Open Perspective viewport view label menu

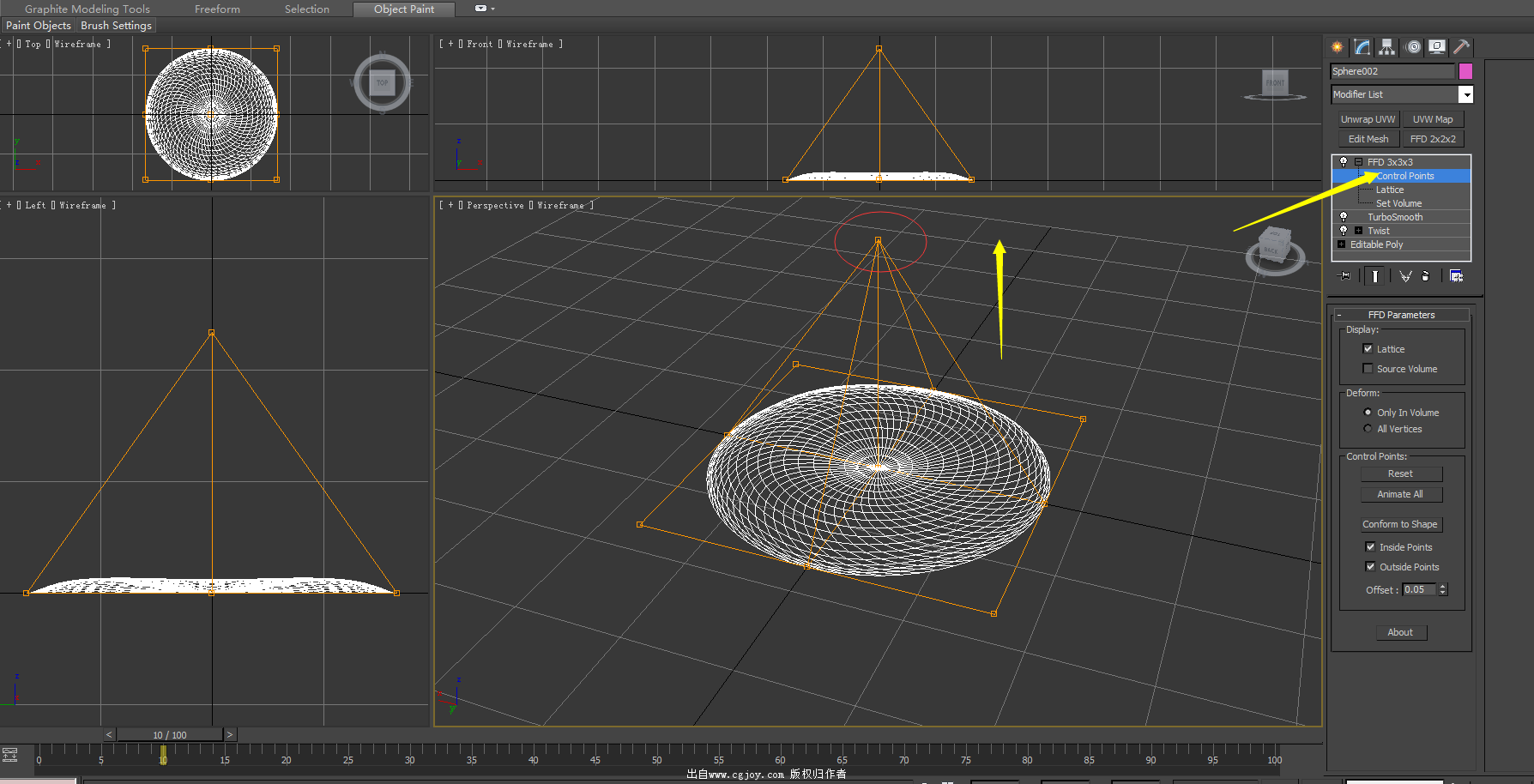click(495, 205)
